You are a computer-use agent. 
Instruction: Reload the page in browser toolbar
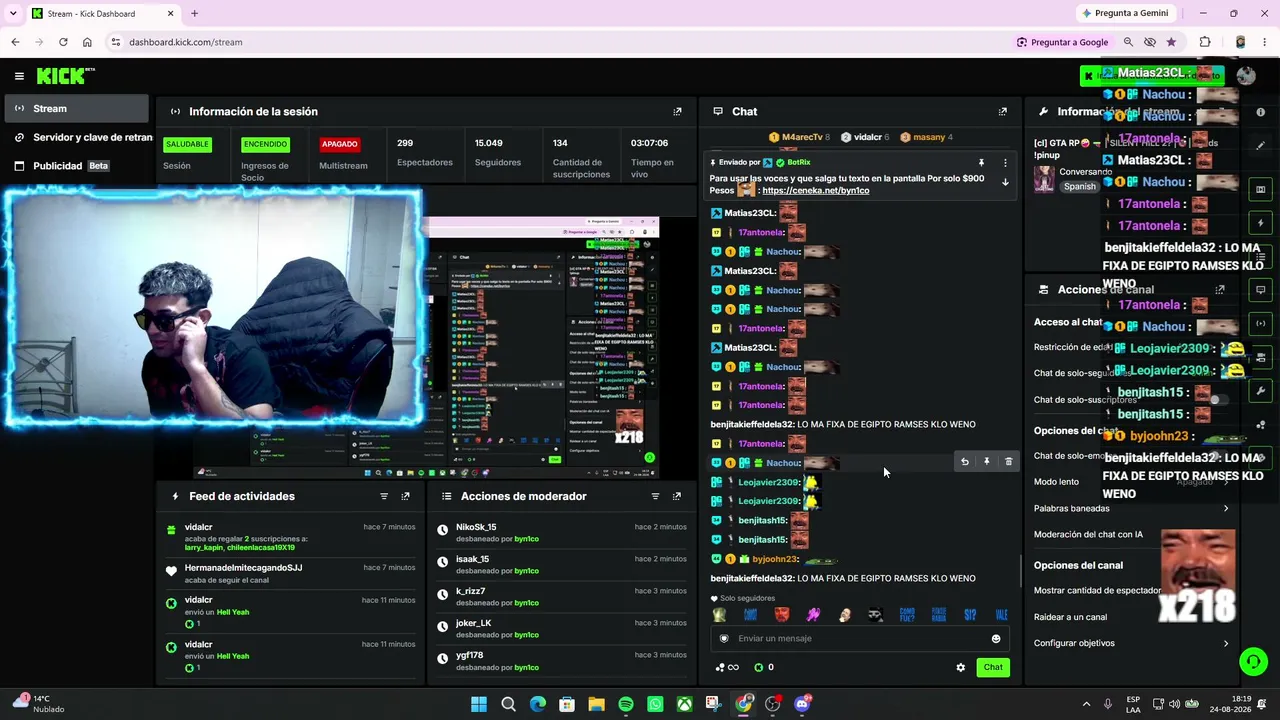click(63, 42)
